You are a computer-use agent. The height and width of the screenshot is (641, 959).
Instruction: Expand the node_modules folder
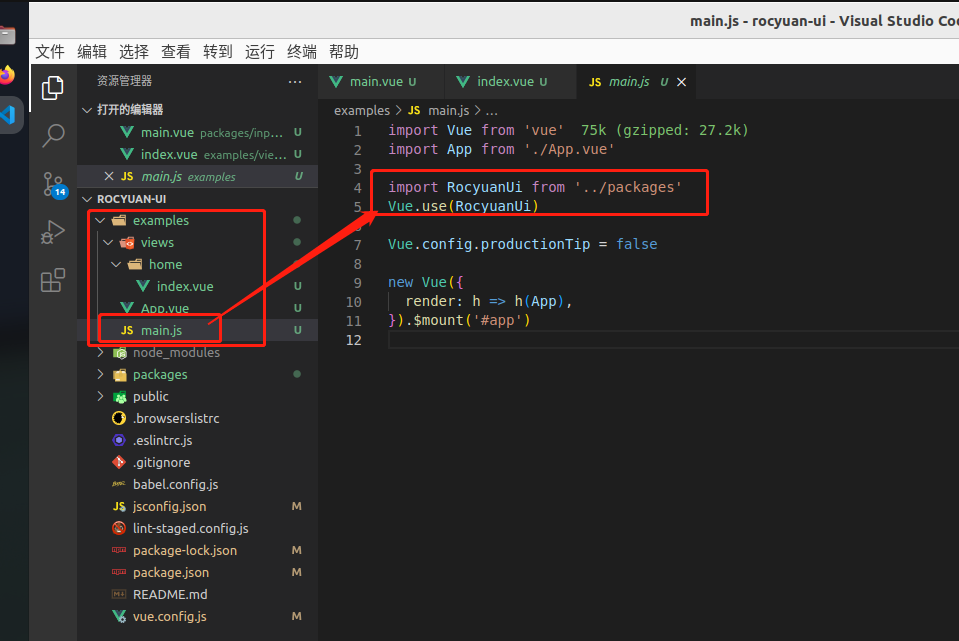click(x=100, y=352)
